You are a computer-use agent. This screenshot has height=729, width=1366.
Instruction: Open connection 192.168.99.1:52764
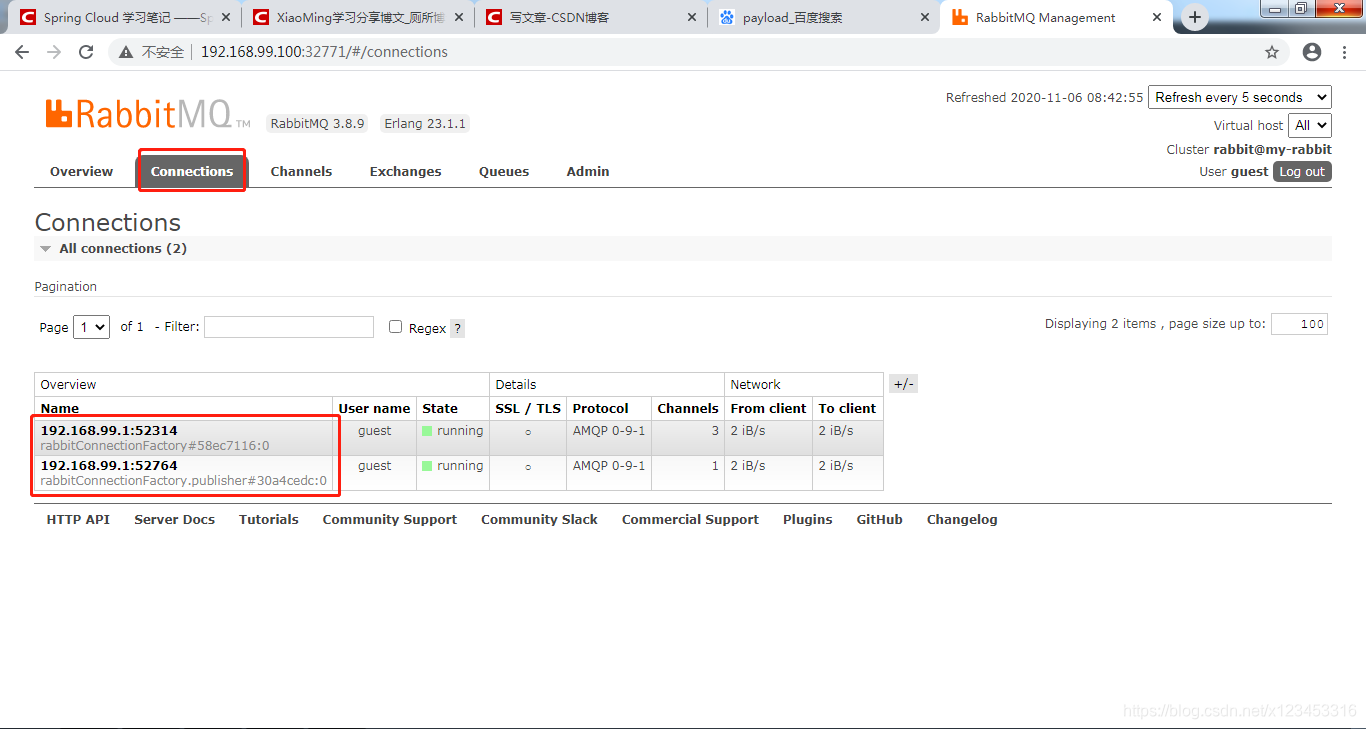coord(109,466)
